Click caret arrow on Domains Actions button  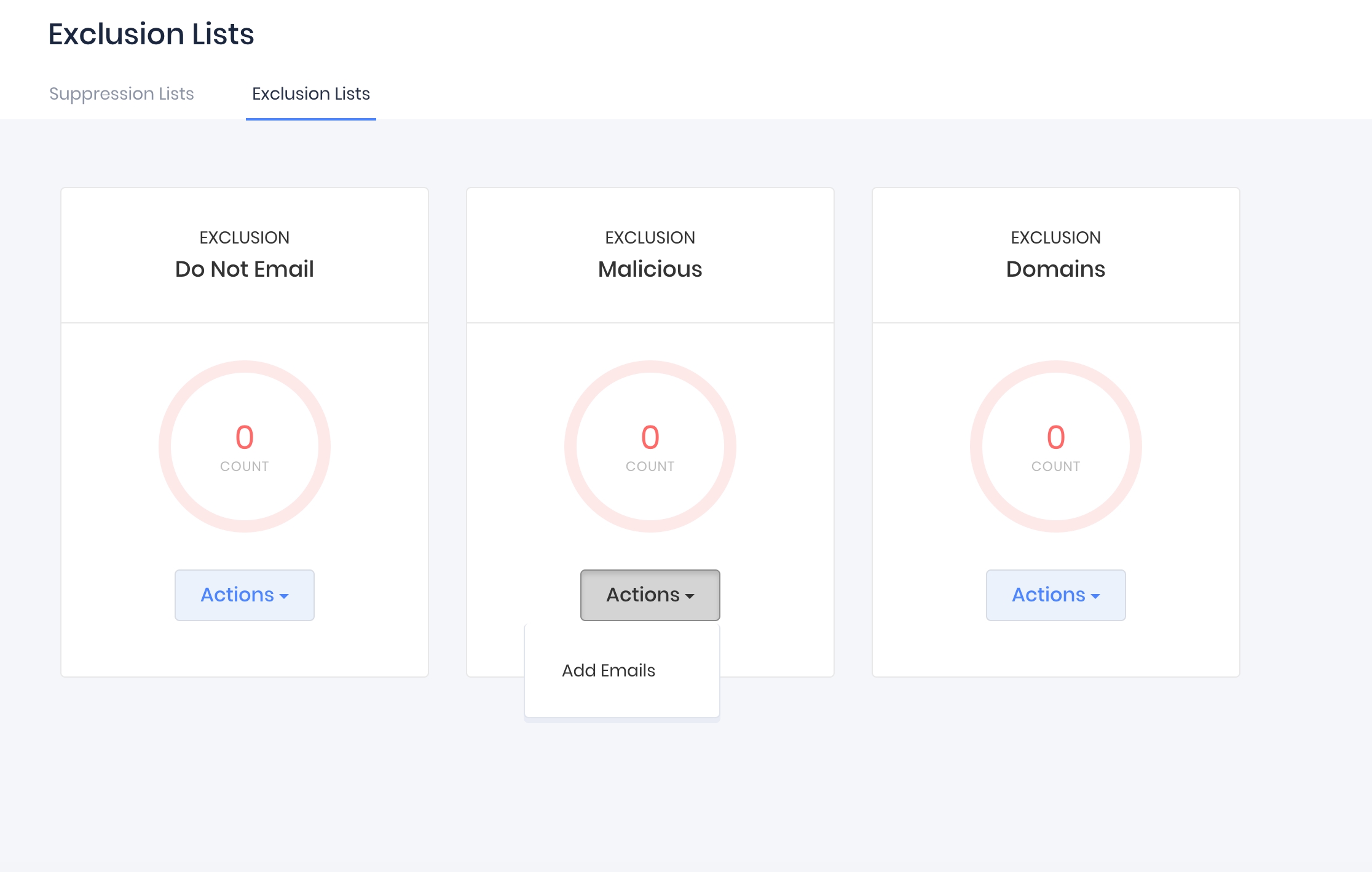pos(1095,597)
